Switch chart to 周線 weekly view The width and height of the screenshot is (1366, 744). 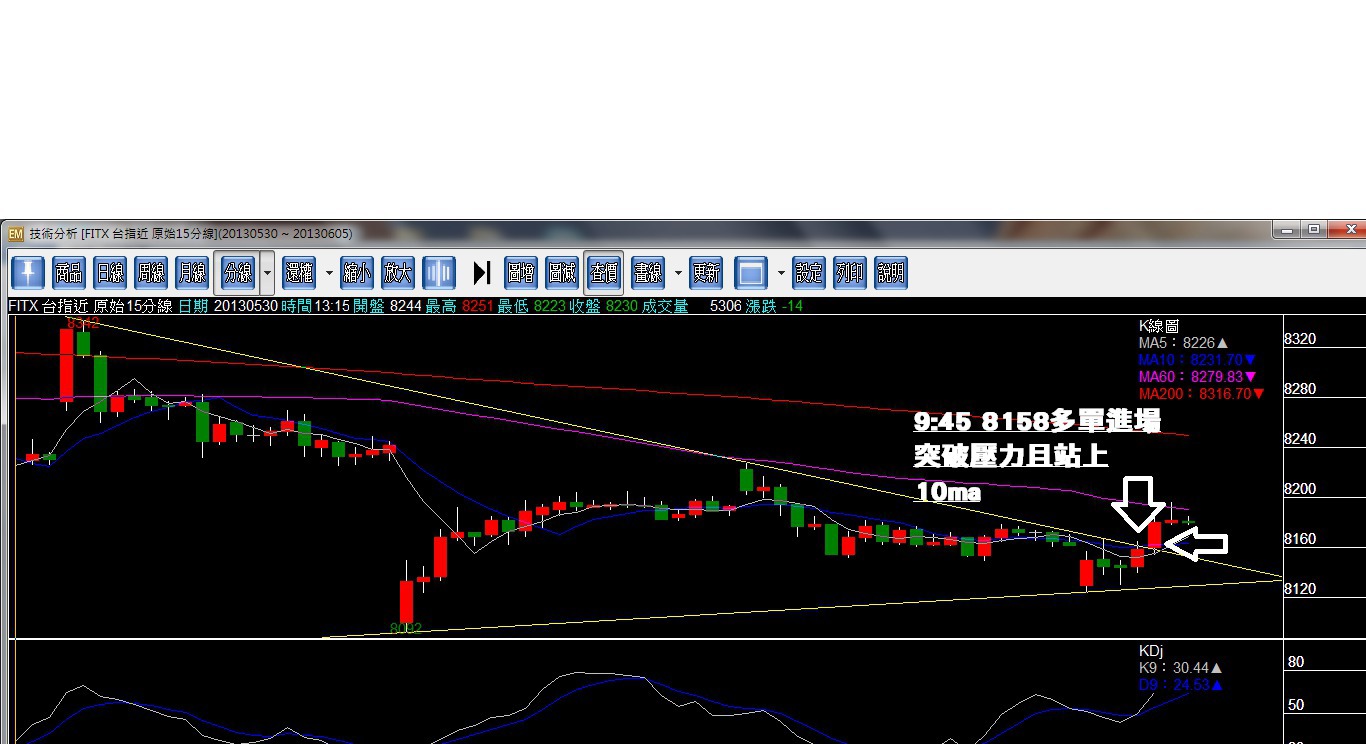click(151, 272)
